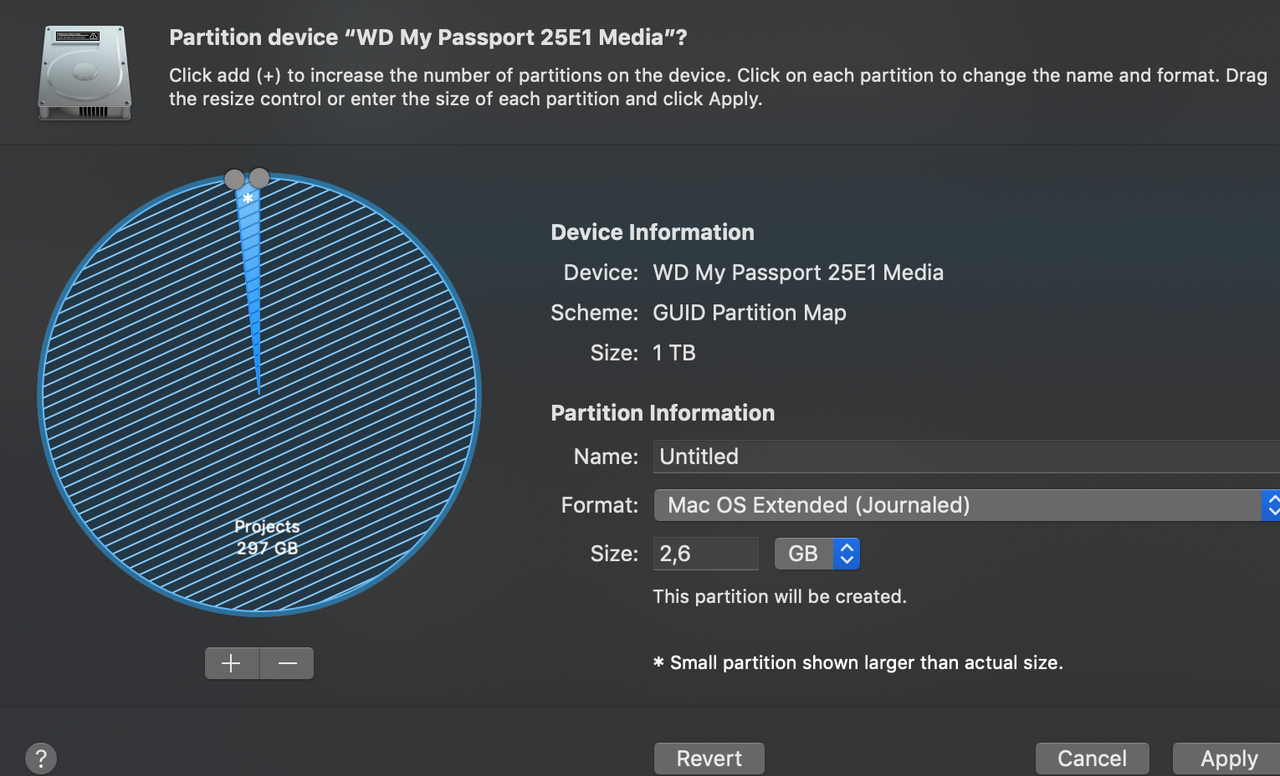
Task: Open help with the question mark button
Action: (41, 758)
